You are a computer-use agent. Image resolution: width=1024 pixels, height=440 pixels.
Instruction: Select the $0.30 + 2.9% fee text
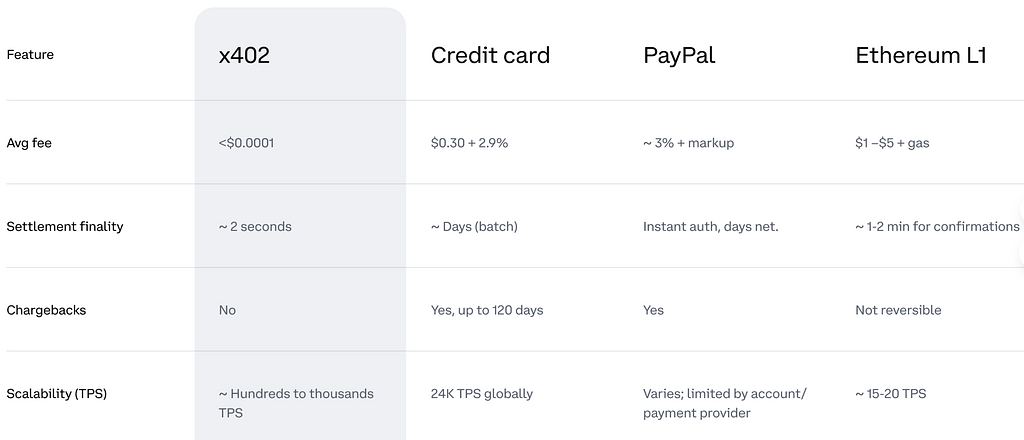469,143
